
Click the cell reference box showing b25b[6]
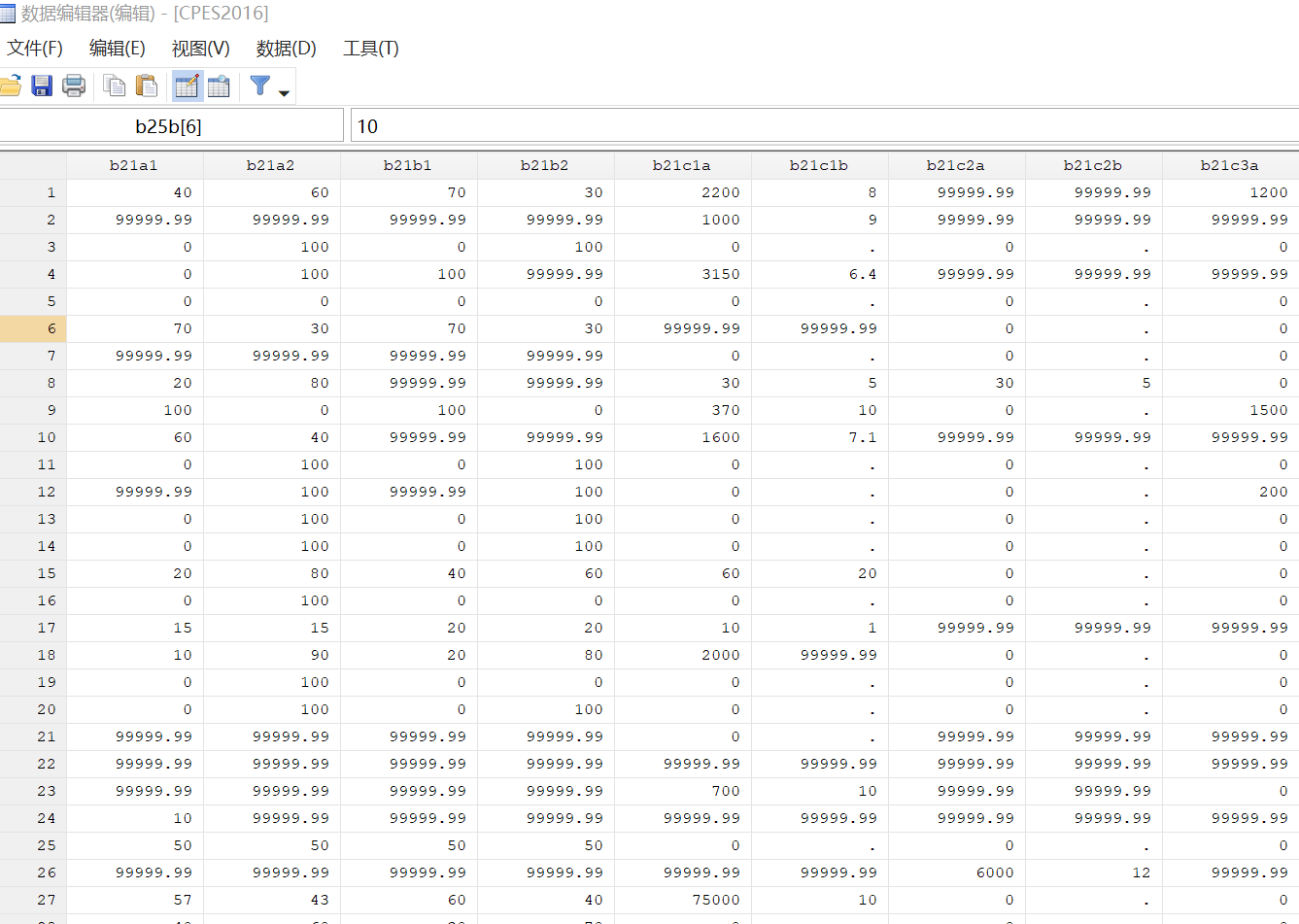point(170,126)
